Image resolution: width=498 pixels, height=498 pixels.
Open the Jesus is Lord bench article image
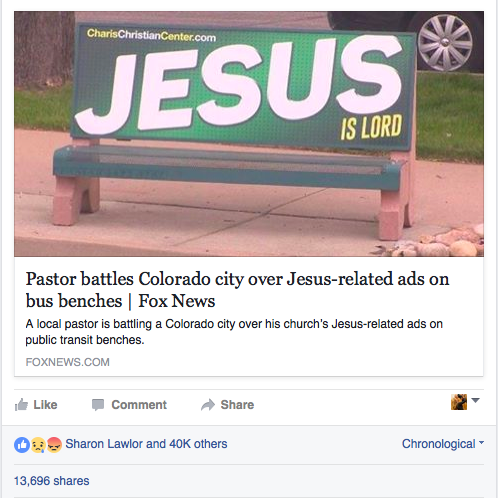[x=249, y=134]
